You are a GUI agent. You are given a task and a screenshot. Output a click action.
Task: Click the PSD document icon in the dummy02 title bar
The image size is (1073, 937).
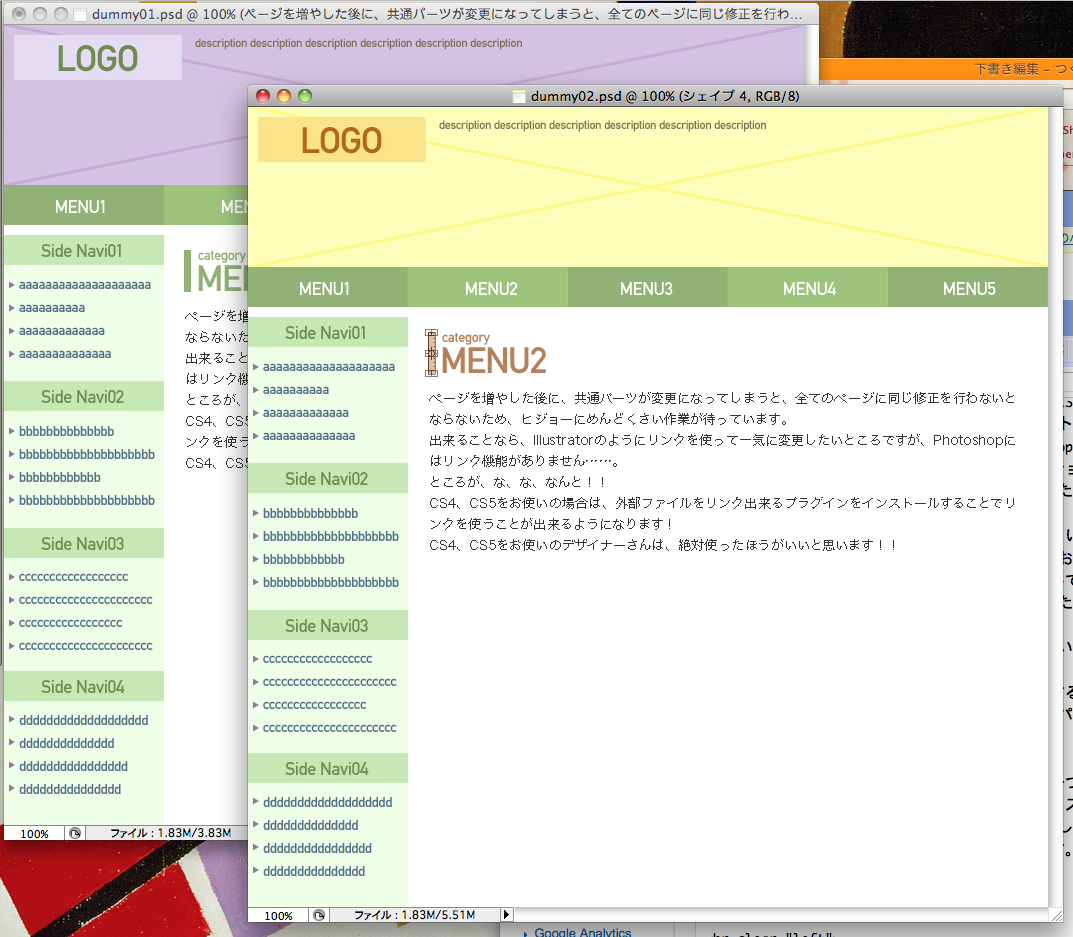tap(518, 96)
